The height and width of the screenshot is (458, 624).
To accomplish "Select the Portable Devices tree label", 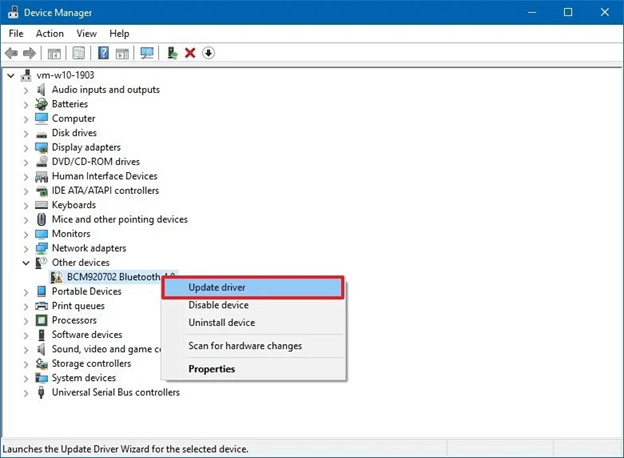I will click(86, 291).
